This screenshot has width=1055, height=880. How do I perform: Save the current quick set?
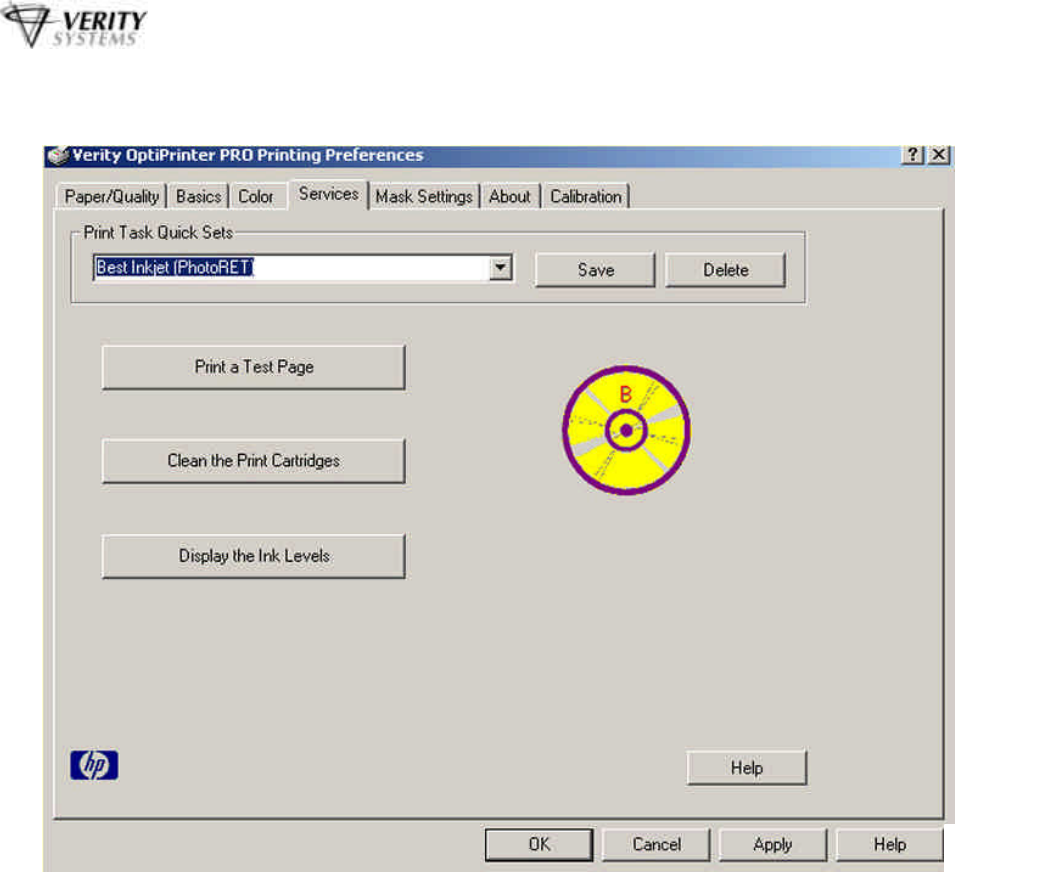[595, 270]
